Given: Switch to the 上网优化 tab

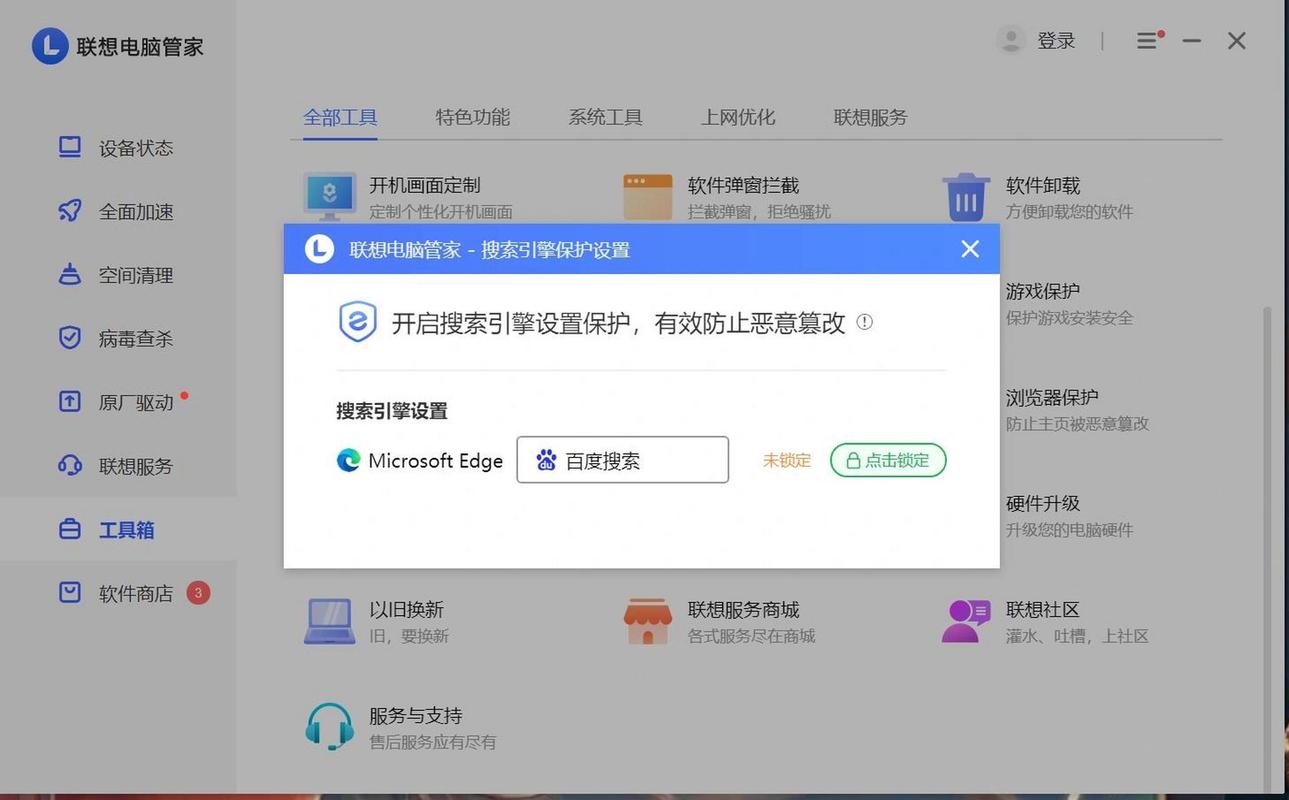Looking at the screenshot, I should (x=738, y=117).
